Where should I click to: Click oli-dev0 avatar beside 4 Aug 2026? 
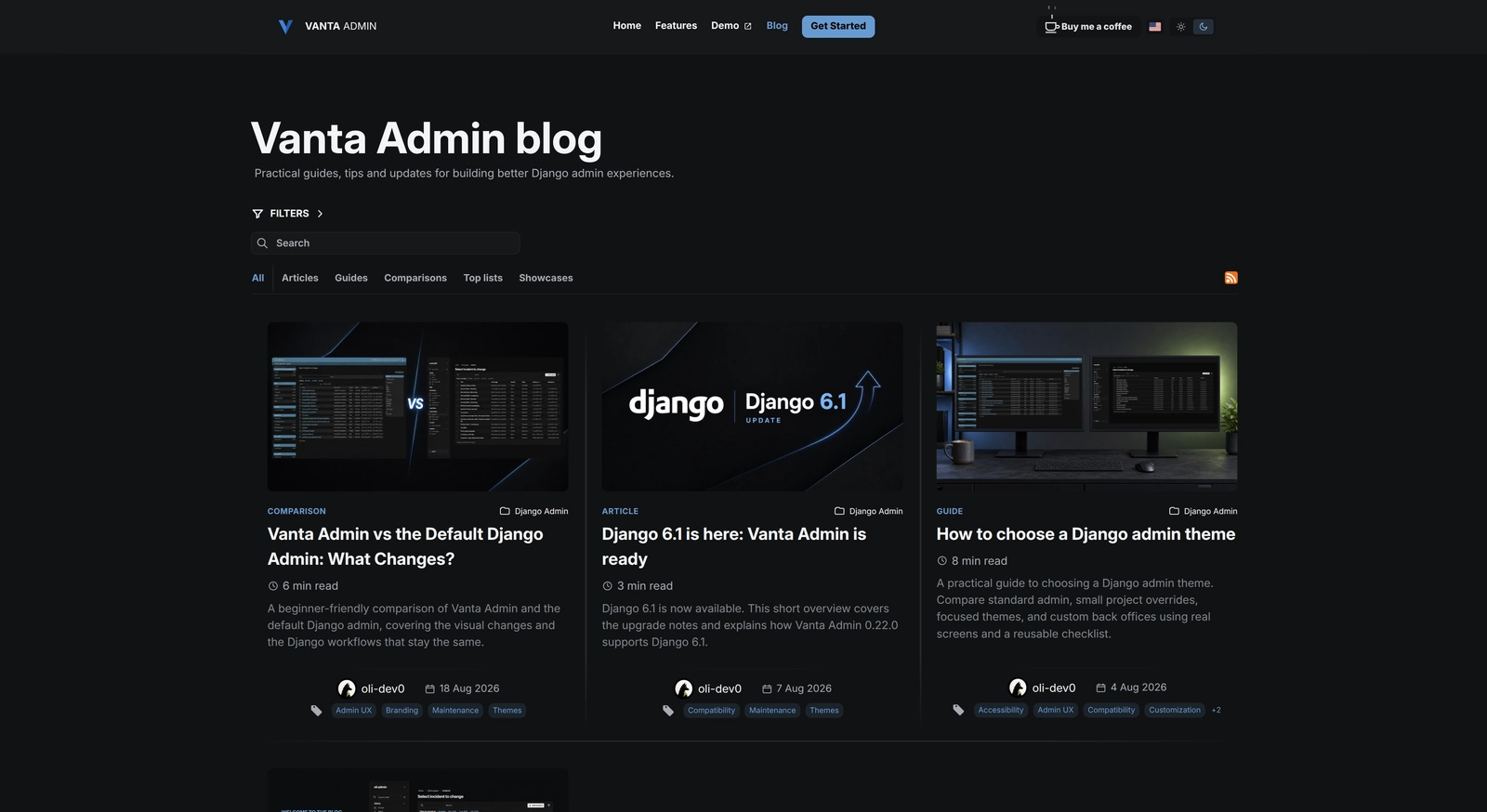pyautogui.click(x=1018, y=688)
